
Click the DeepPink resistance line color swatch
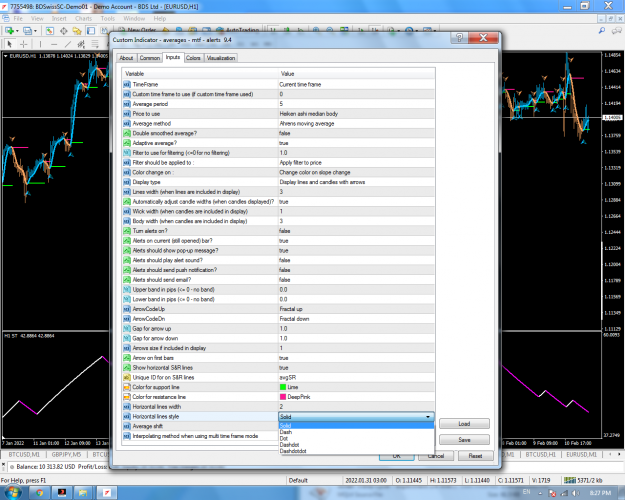click(x=283, y=397)
